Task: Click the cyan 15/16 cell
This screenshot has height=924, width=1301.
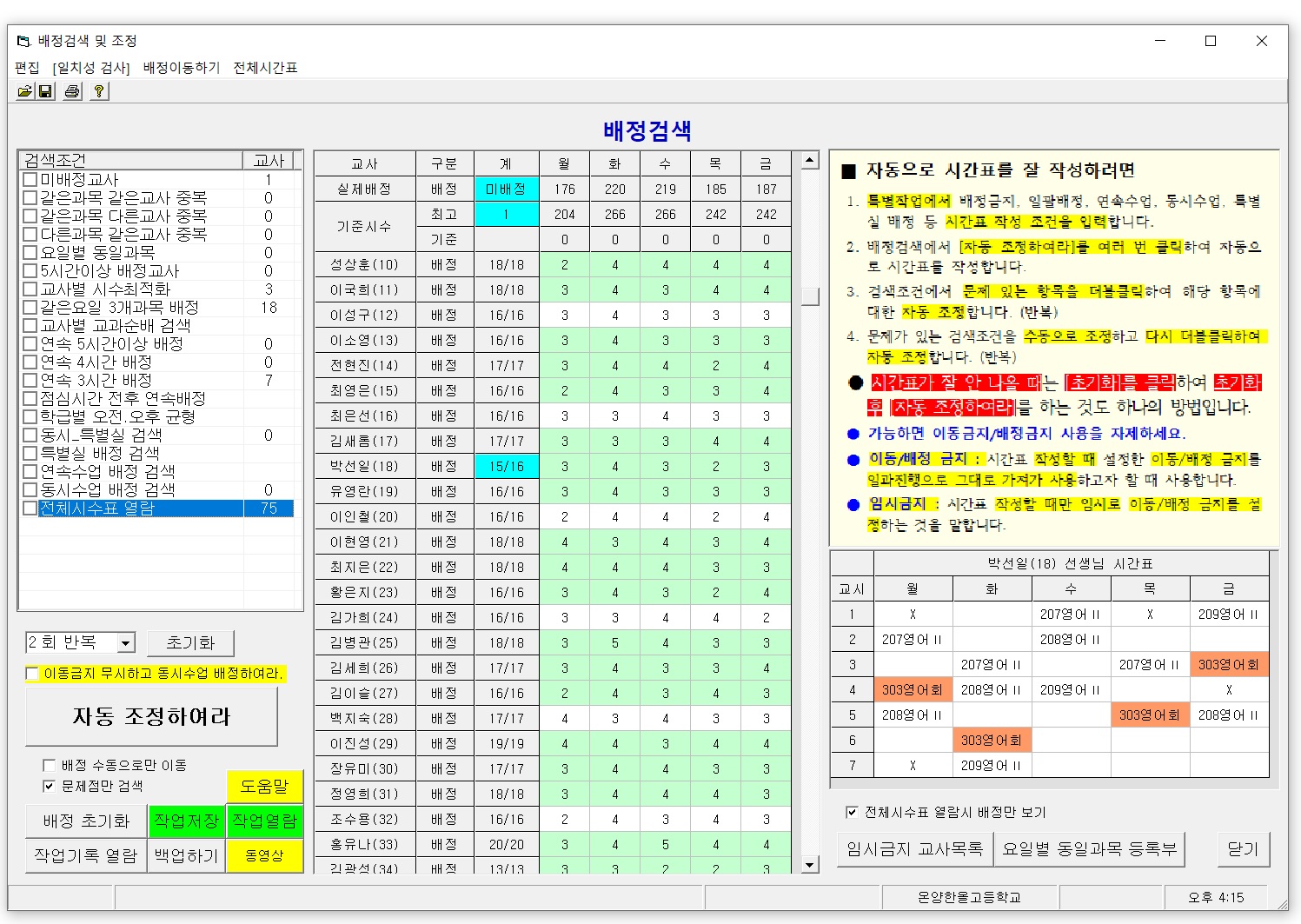Action: pyautogui.click(x=507, y=466)
